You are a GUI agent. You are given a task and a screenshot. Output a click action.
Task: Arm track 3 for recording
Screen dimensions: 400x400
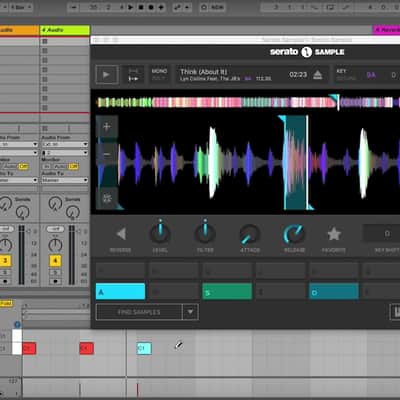pyautogui.click(x=5, y=282)
